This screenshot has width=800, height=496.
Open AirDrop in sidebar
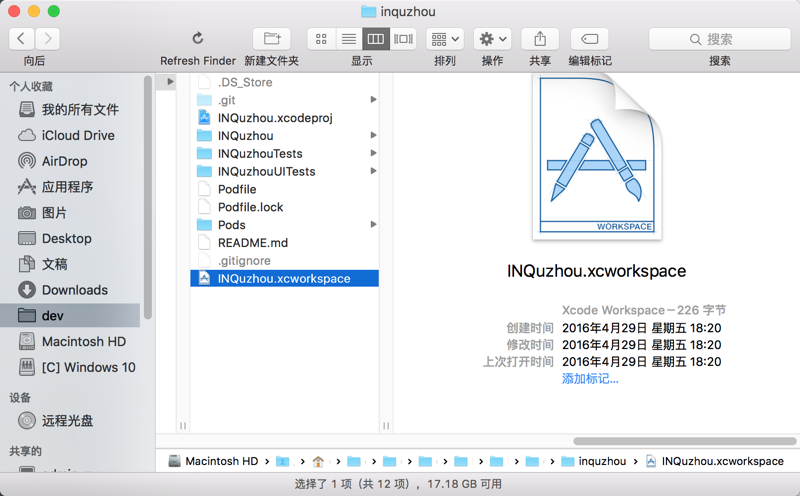pos(70,161)
